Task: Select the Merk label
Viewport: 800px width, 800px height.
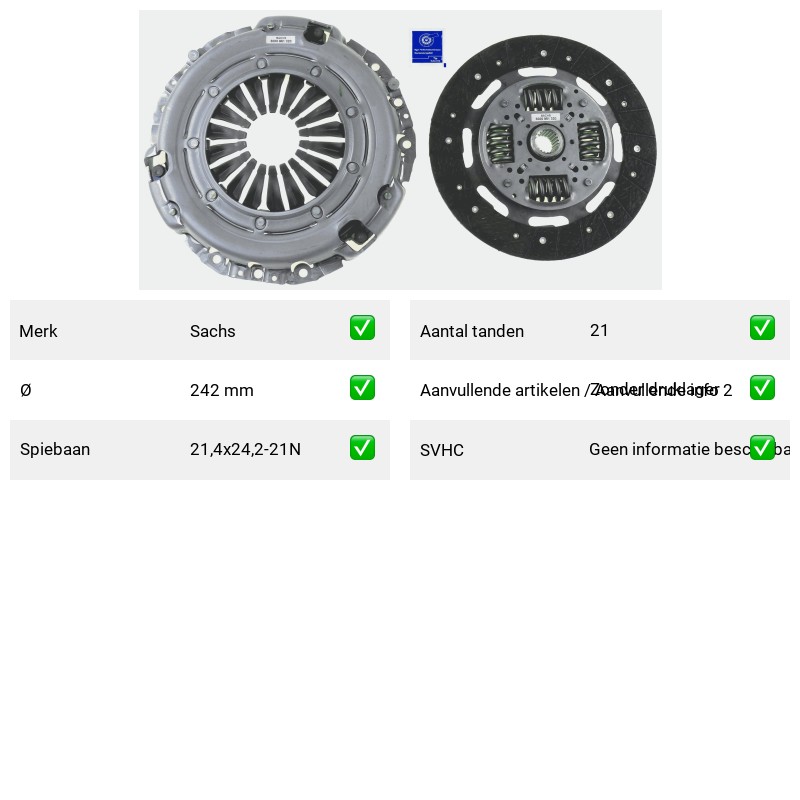Action: click(38, 331)
